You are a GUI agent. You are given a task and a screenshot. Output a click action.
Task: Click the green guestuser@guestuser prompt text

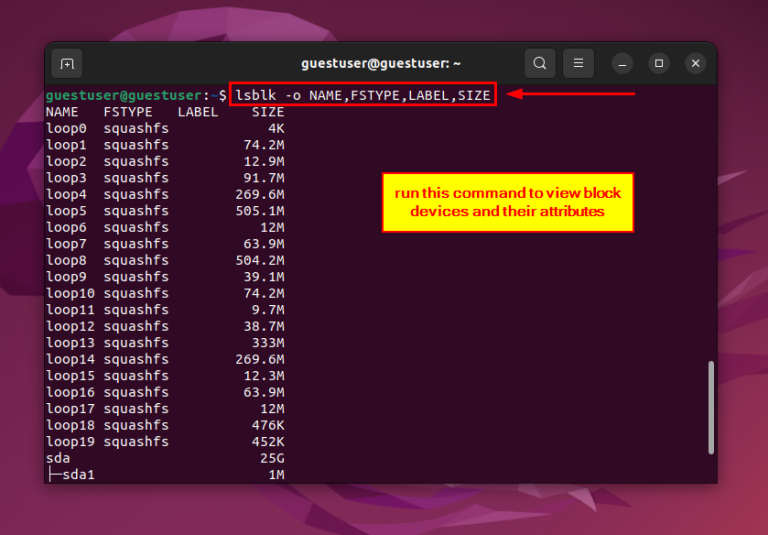124,95
